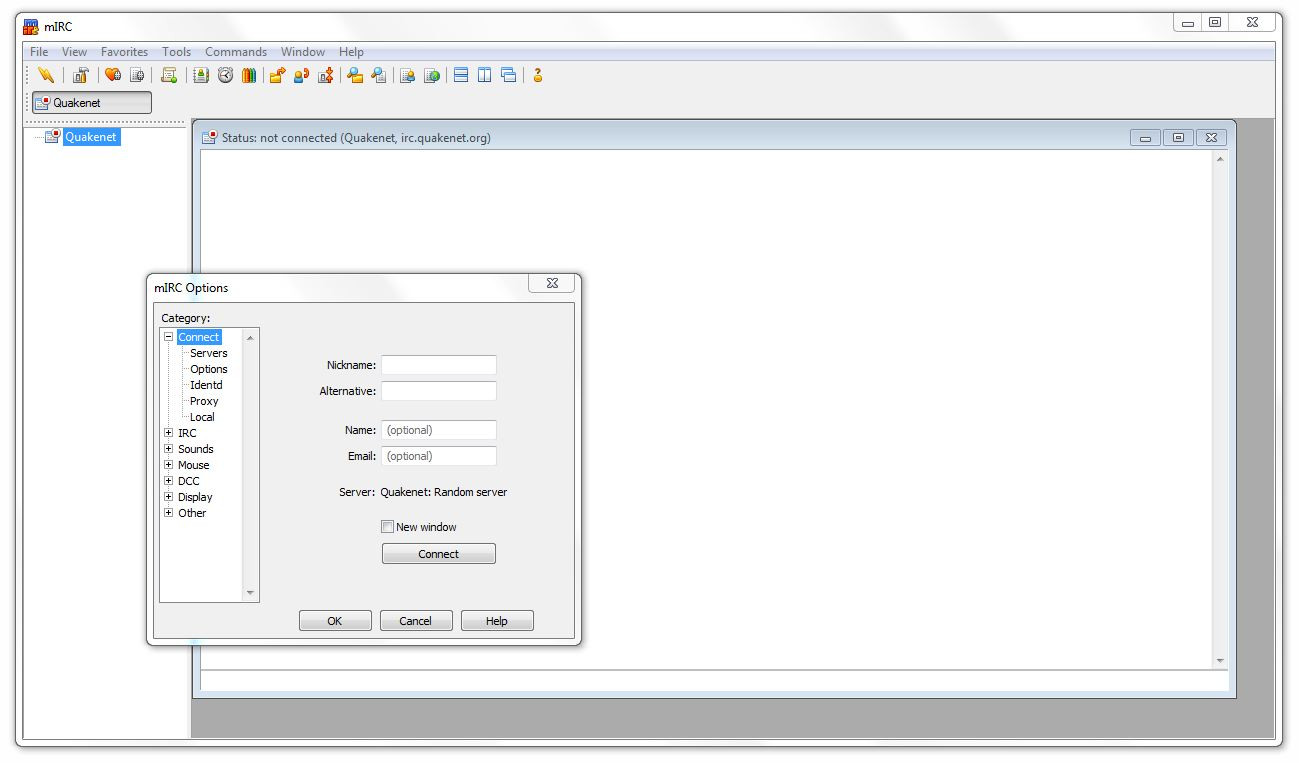
Task: Expand the DCC category
Action: coord(169,481)
